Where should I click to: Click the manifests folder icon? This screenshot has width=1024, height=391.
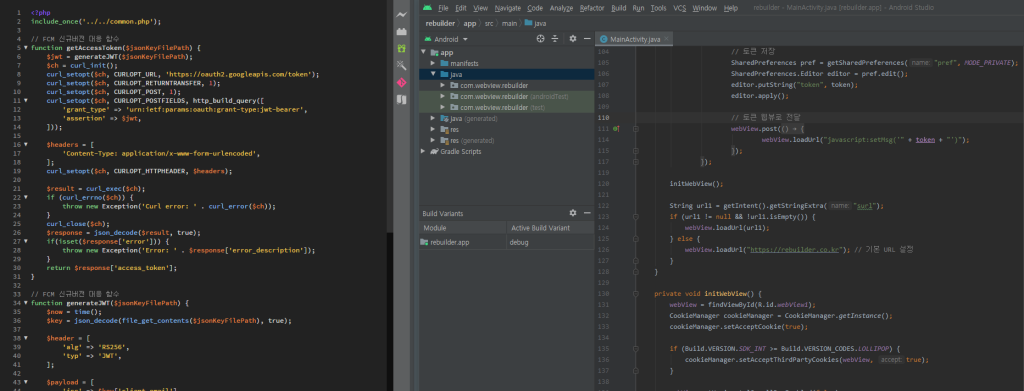444,63
